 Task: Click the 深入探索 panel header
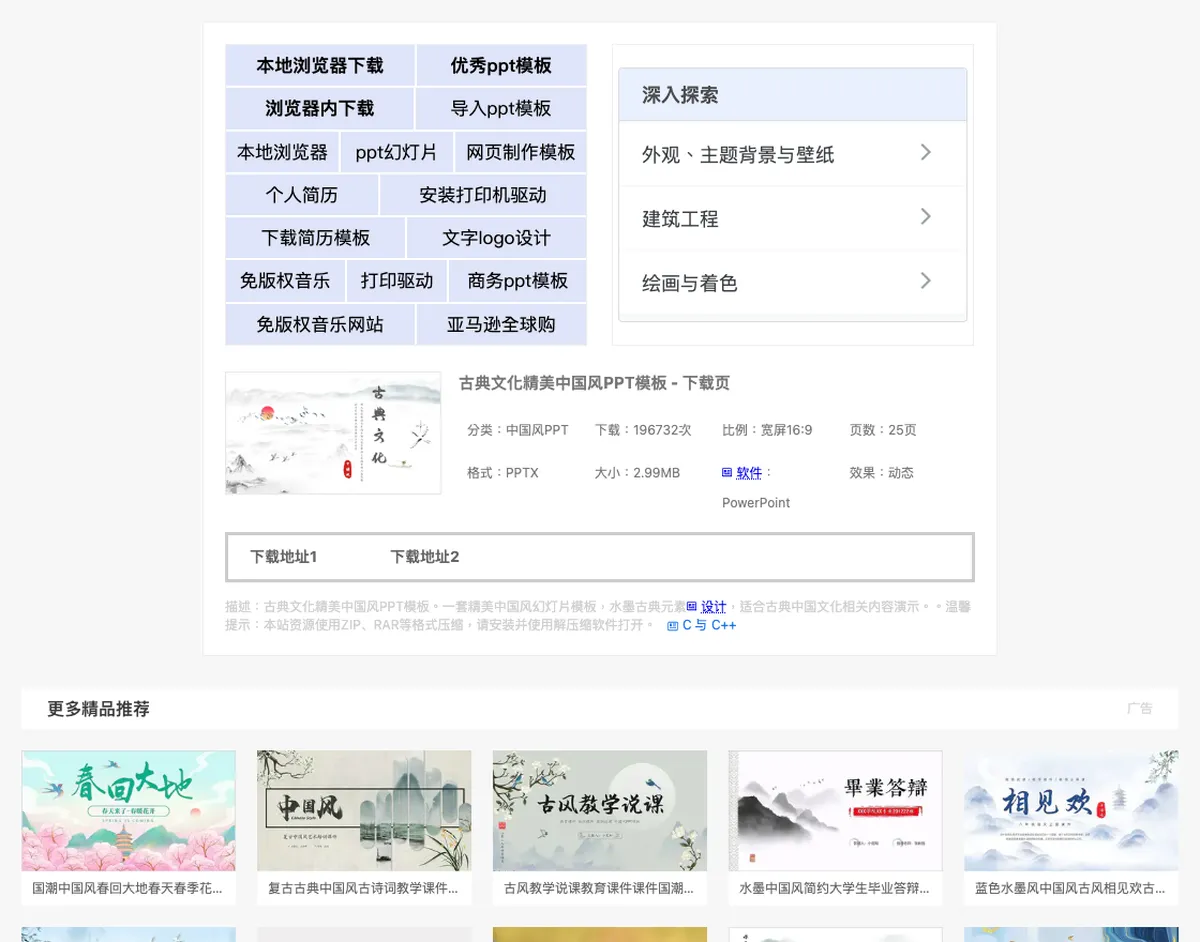(793, 95)
